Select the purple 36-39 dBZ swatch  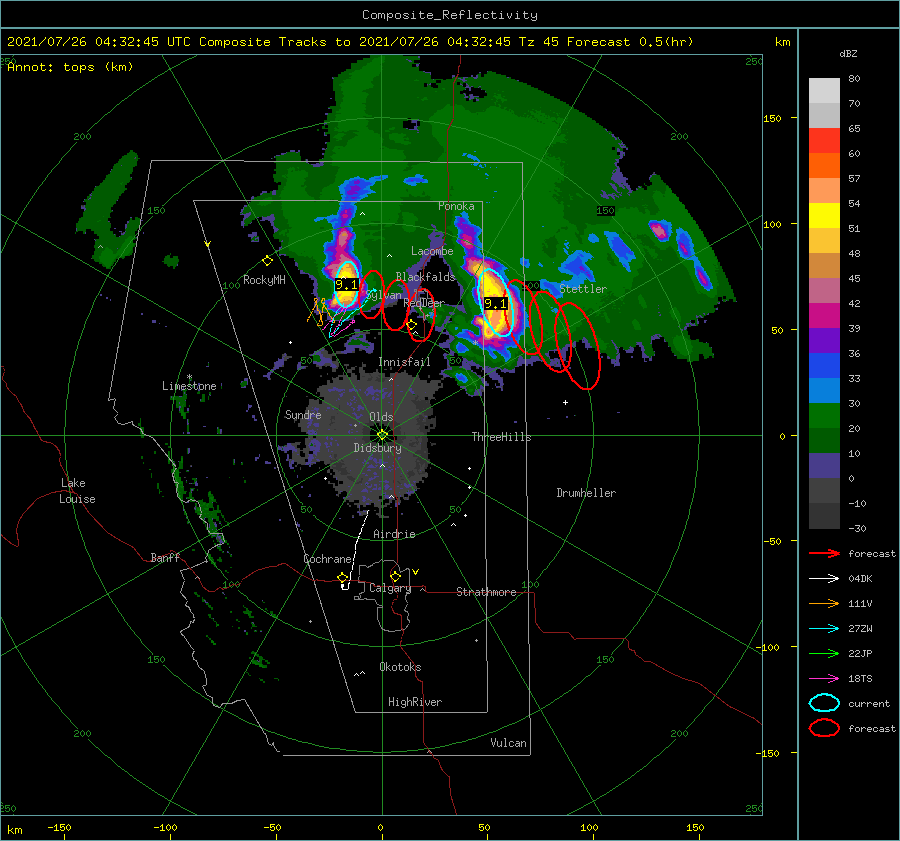[824, 341]
